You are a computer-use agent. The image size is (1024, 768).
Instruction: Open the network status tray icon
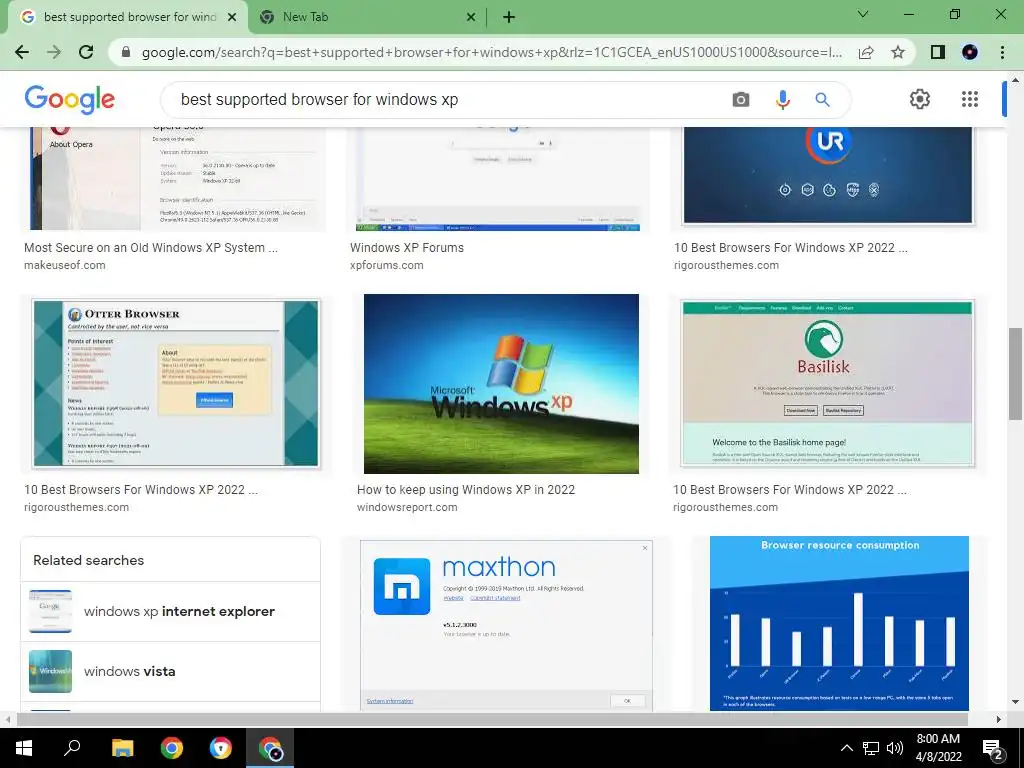(x=871, y=748)
